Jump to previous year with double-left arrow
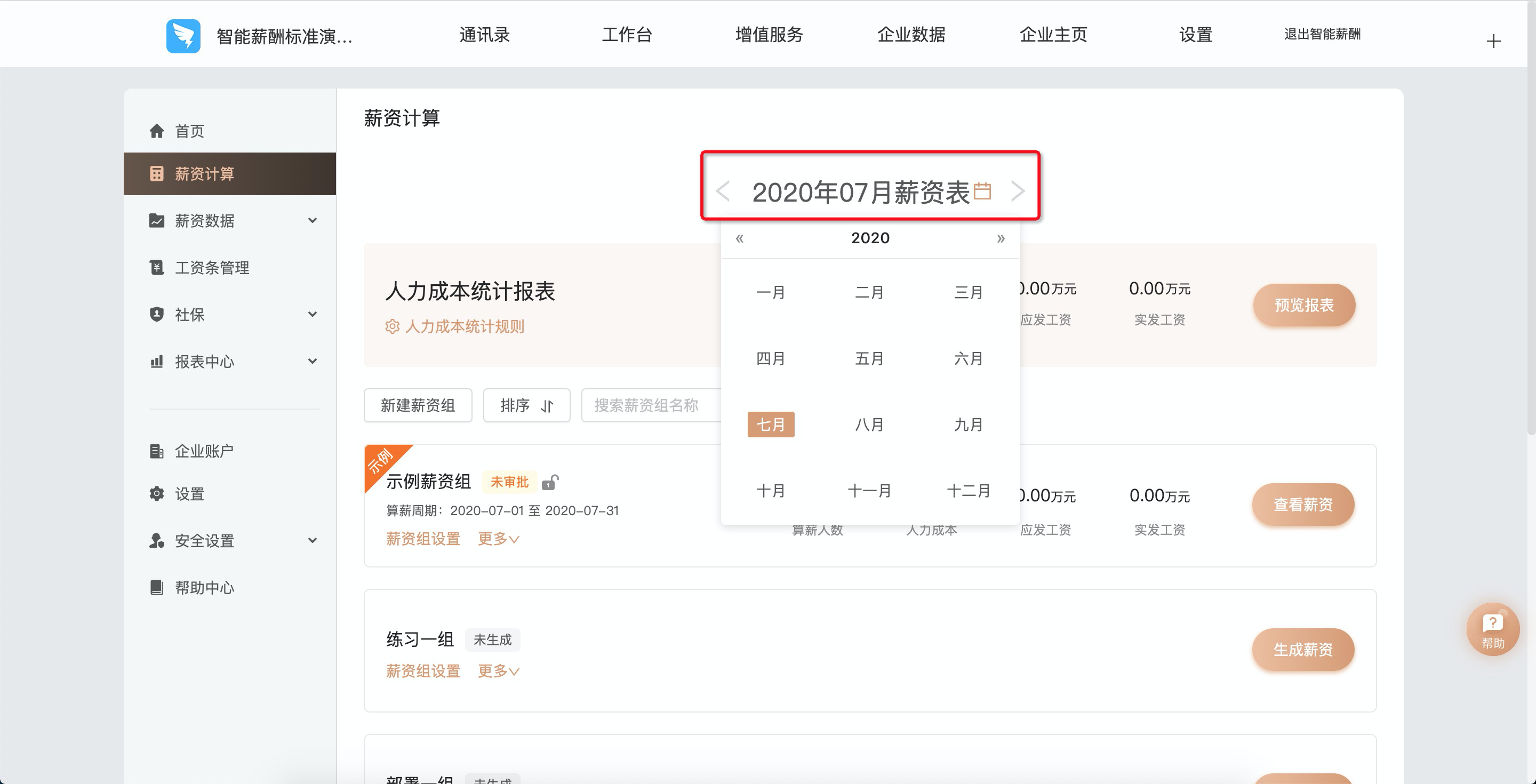1536x784 pixels. pyautogui.click(x=739, y=238)
